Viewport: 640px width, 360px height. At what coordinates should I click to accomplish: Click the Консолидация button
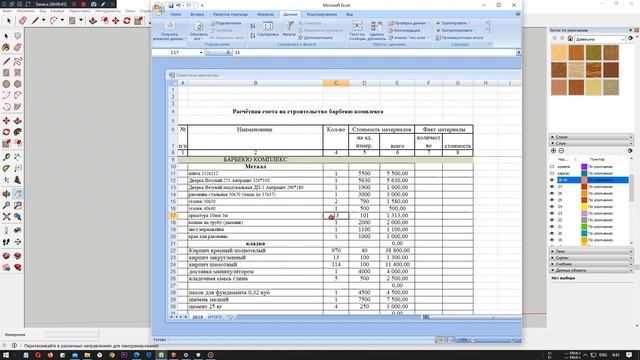[x=404, y=30]
